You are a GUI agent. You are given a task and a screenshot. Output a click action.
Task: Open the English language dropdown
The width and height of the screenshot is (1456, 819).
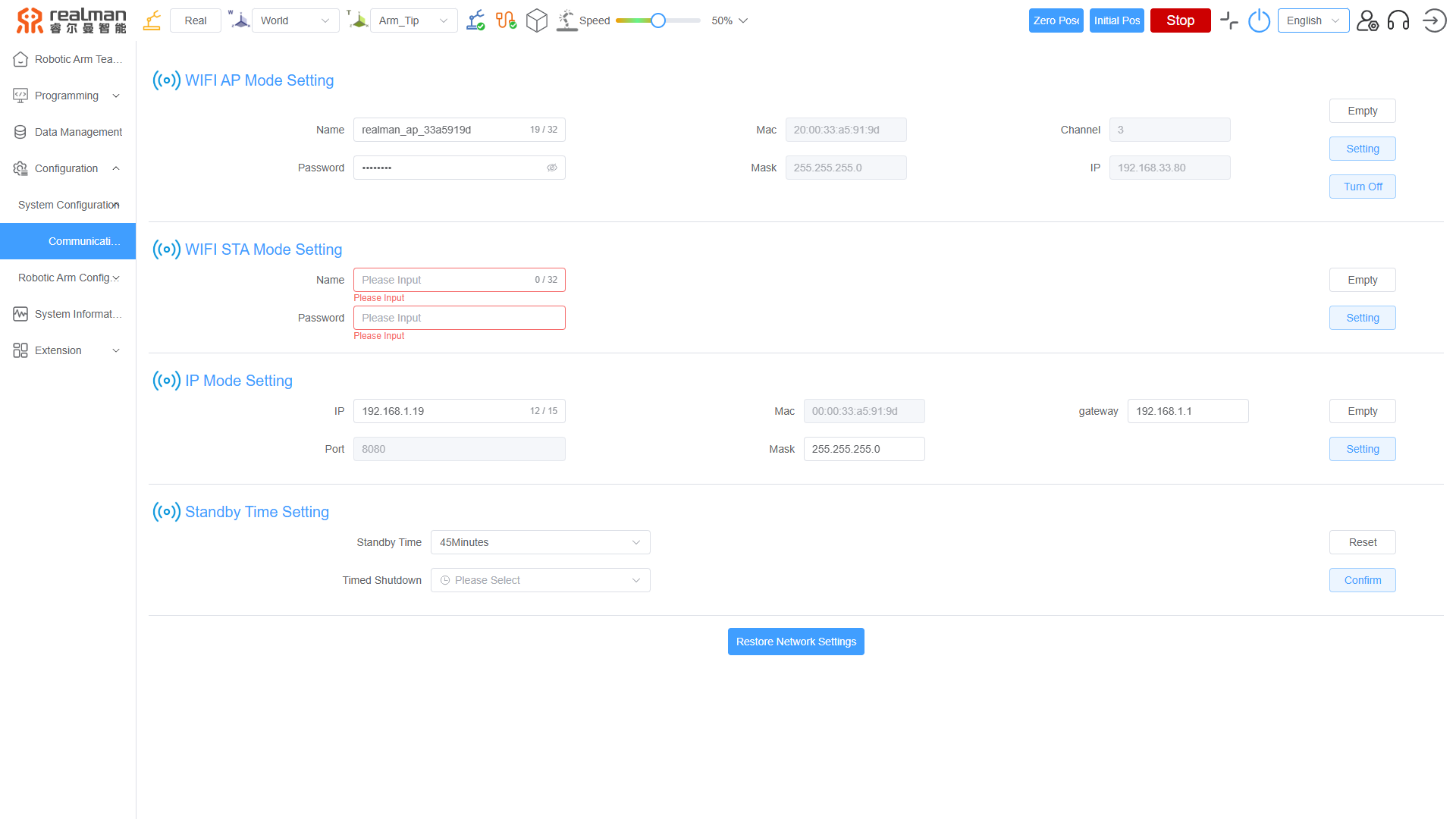(1313, 20)
